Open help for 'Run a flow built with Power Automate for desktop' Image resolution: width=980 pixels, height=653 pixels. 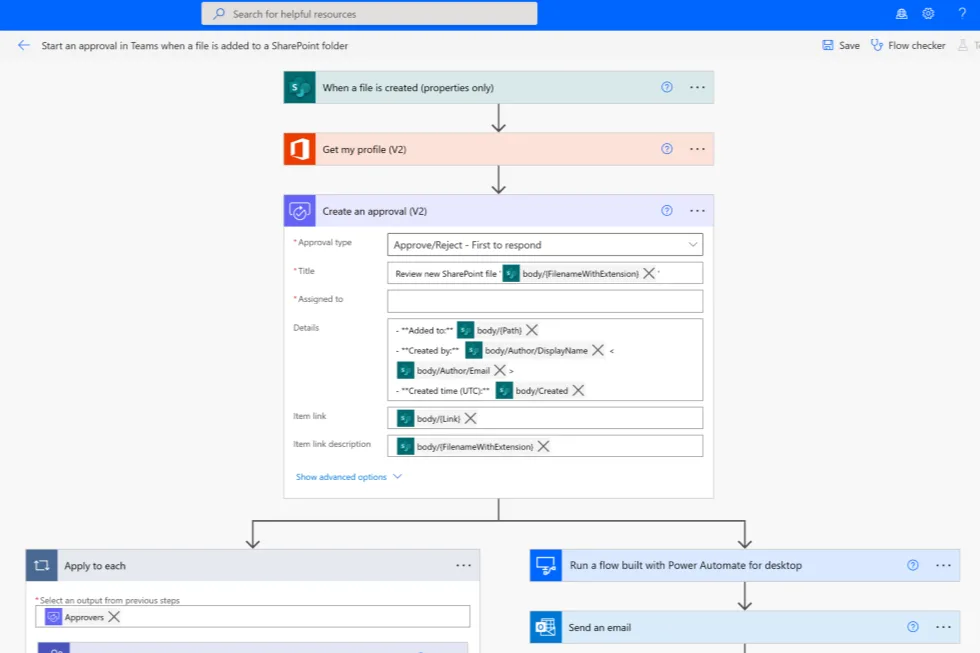point(912,565)
